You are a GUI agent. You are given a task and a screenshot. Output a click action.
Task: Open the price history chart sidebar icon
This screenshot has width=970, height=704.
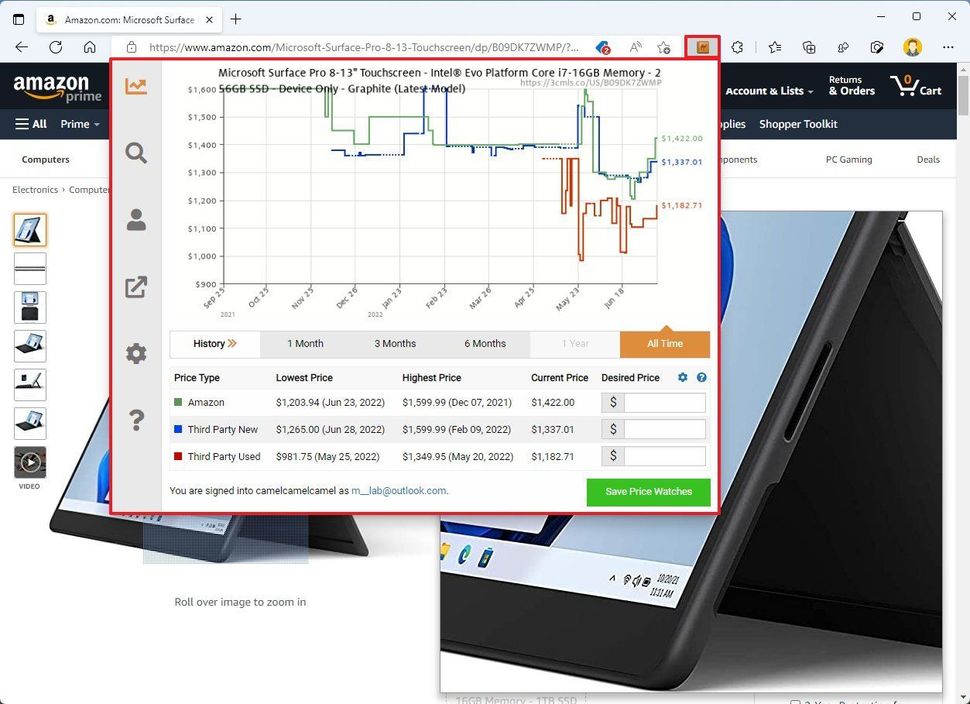(x=136, y=86)
